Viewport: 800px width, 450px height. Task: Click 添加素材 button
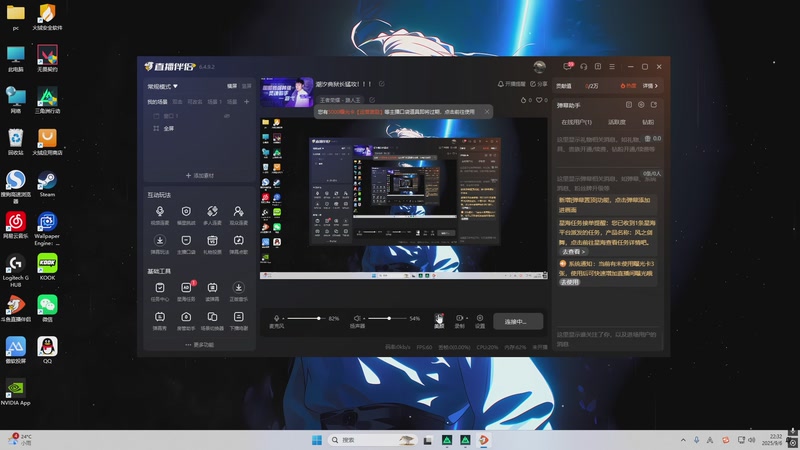pos(199,175)
